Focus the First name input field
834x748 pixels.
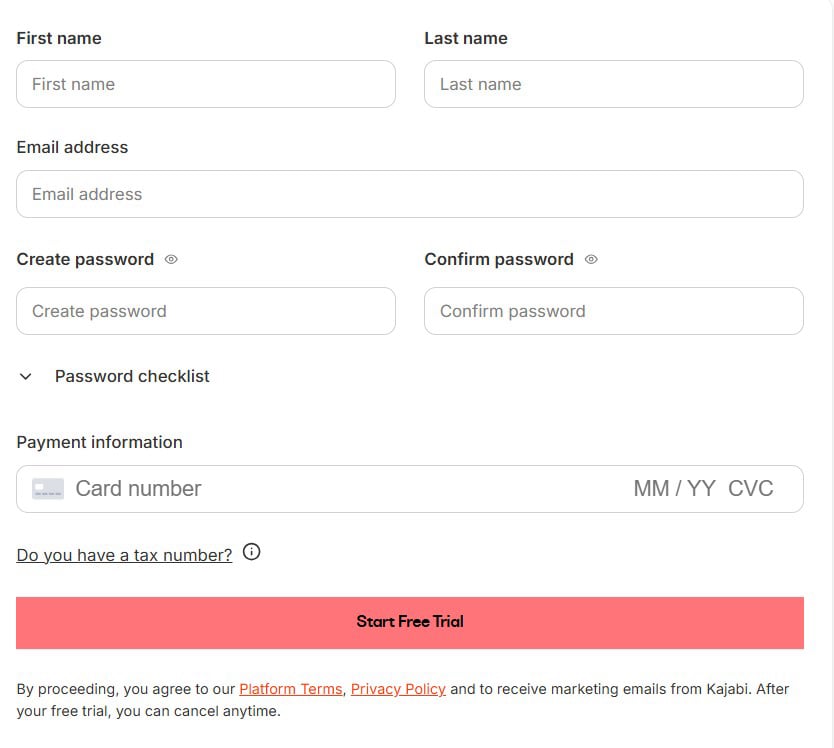[206, 84]
